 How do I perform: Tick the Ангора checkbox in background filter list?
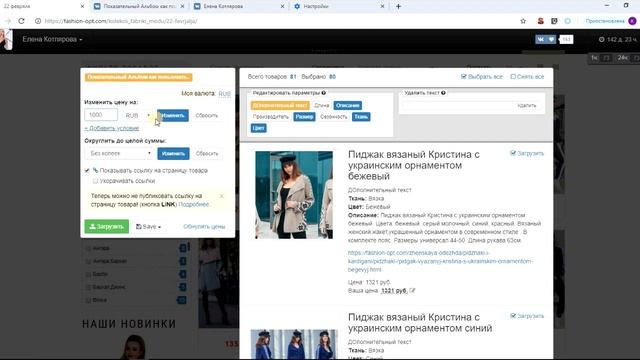(88, 248)
